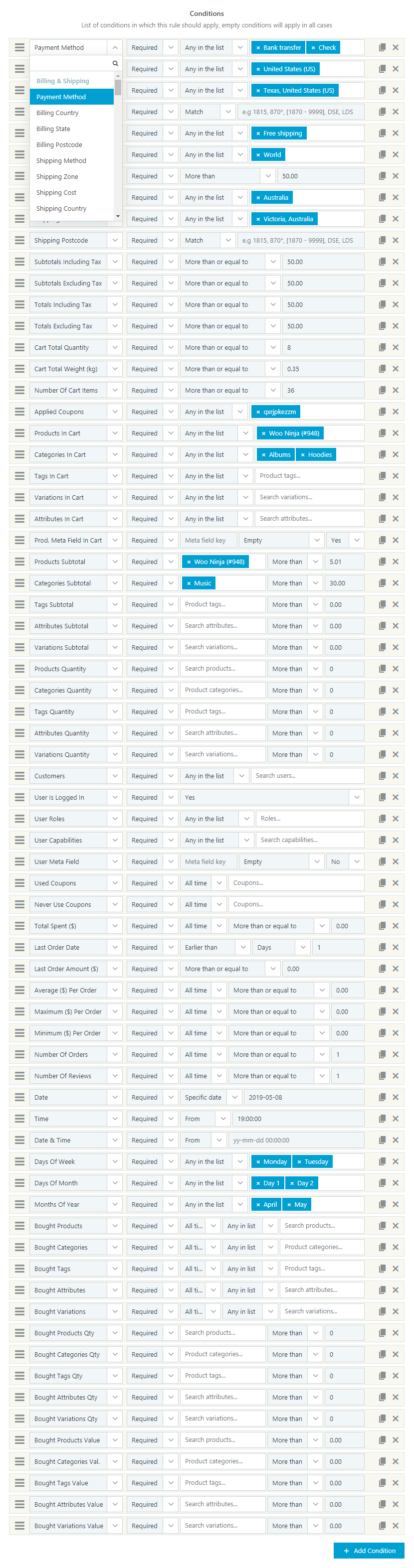The image size is (414, 1568).
Task: Open Days unit dropdown in Last Order Date
Action: click(x=303, y=947)
